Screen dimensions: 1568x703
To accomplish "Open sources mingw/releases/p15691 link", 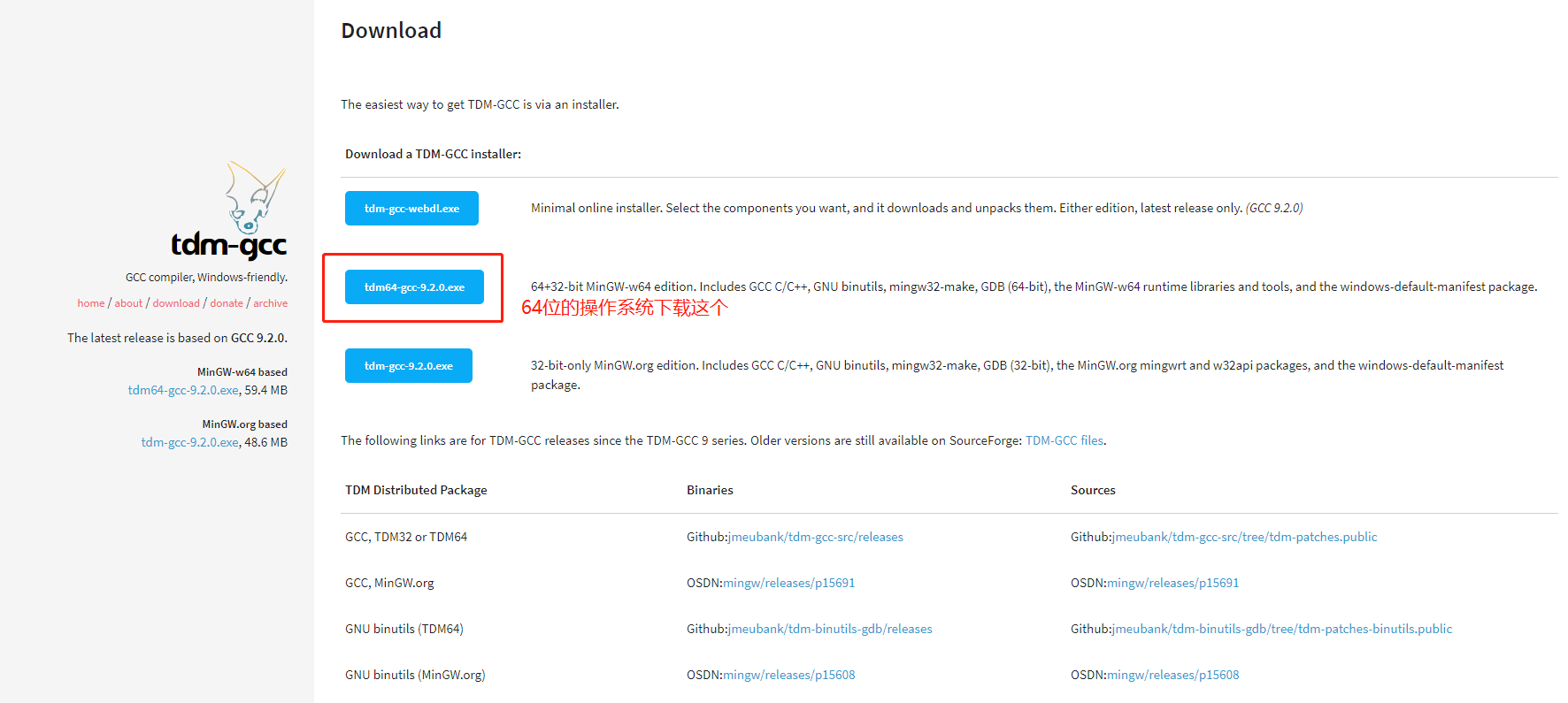I will pos(1173,583).
